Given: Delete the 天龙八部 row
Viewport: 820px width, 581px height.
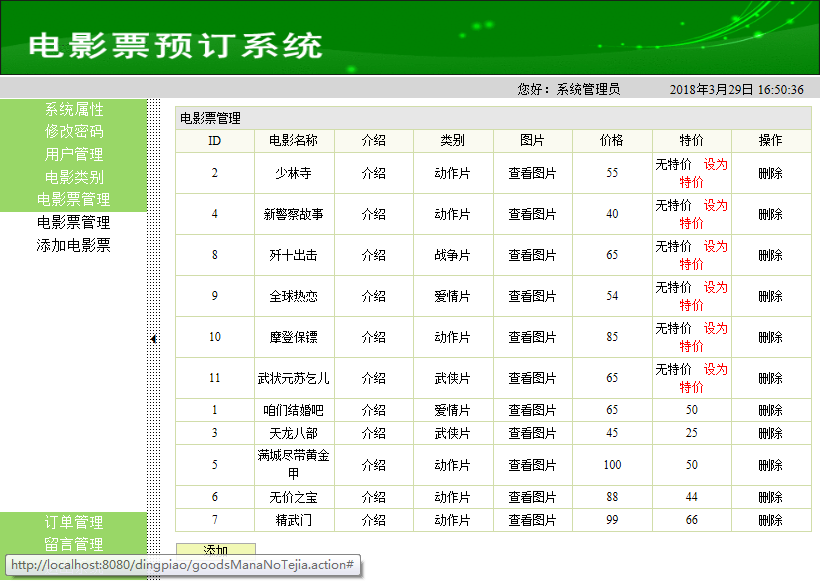Looking at the screenshot, I should [770, 433].
